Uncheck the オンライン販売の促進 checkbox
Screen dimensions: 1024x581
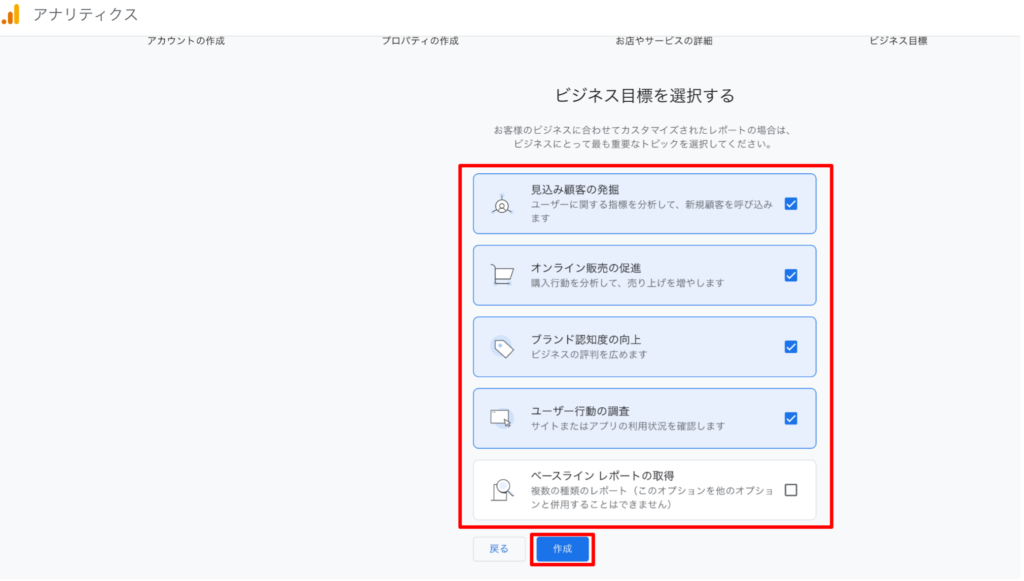click(791, 275)
